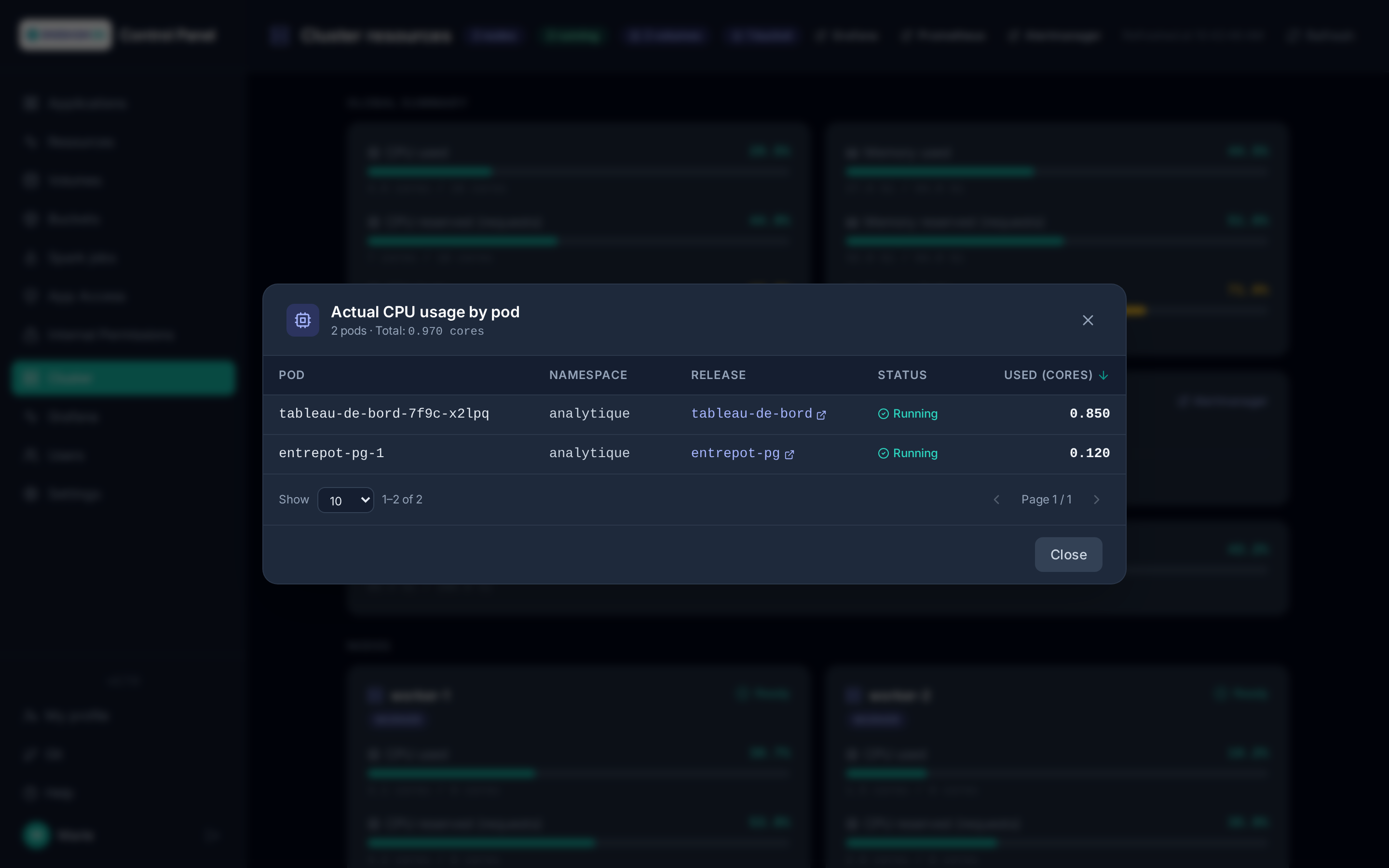Open the Show rows-per-page dropdown
1389x868 pixels.
click(x=345, y=500)
